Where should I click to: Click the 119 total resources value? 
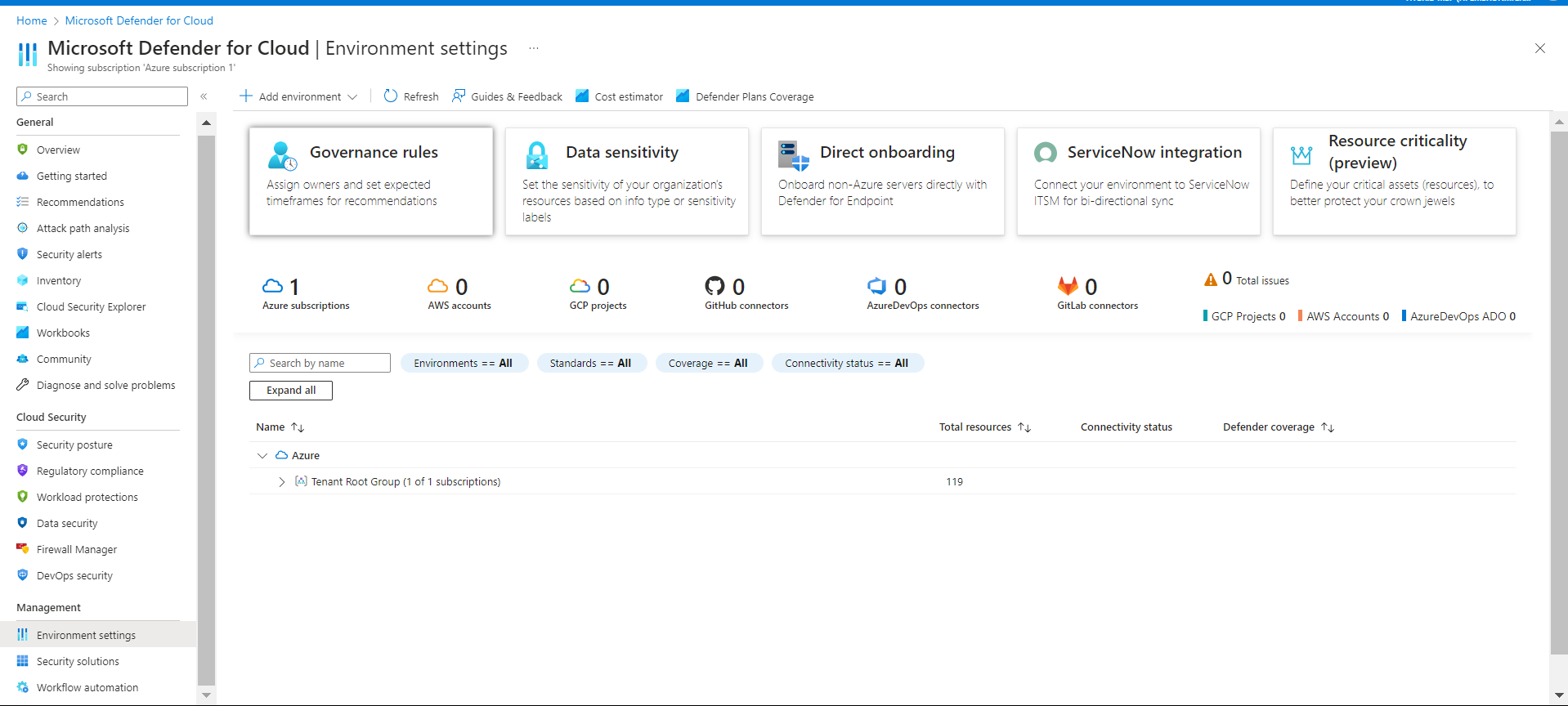955,481
